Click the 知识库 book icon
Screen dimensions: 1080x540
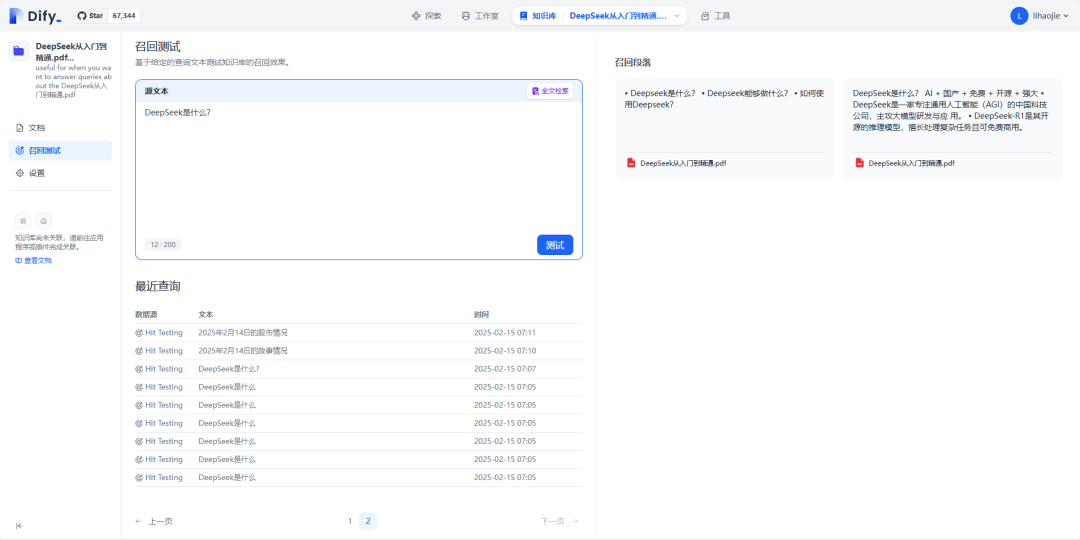pyautogui.click(x=523, y=15)
